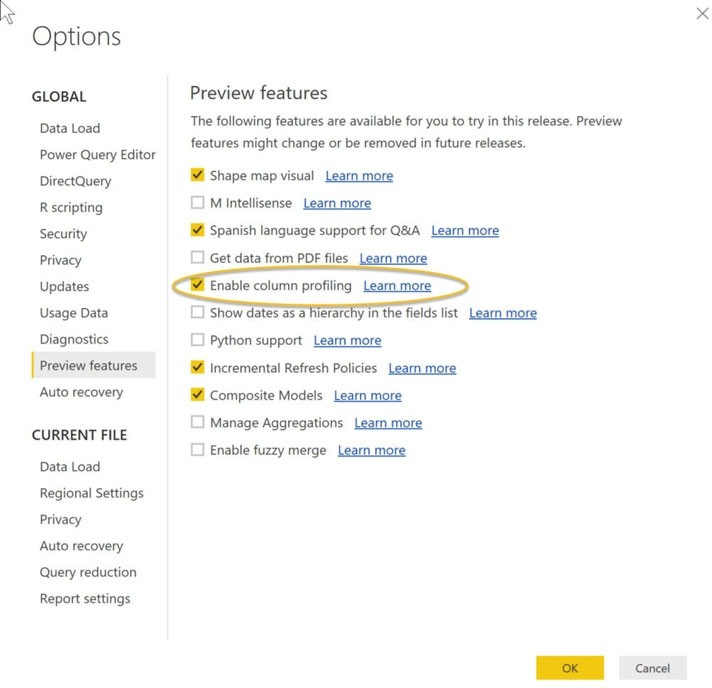Enable Python support checkbox
The width and height of the screenshot is (712, 688).
[197, 341]
